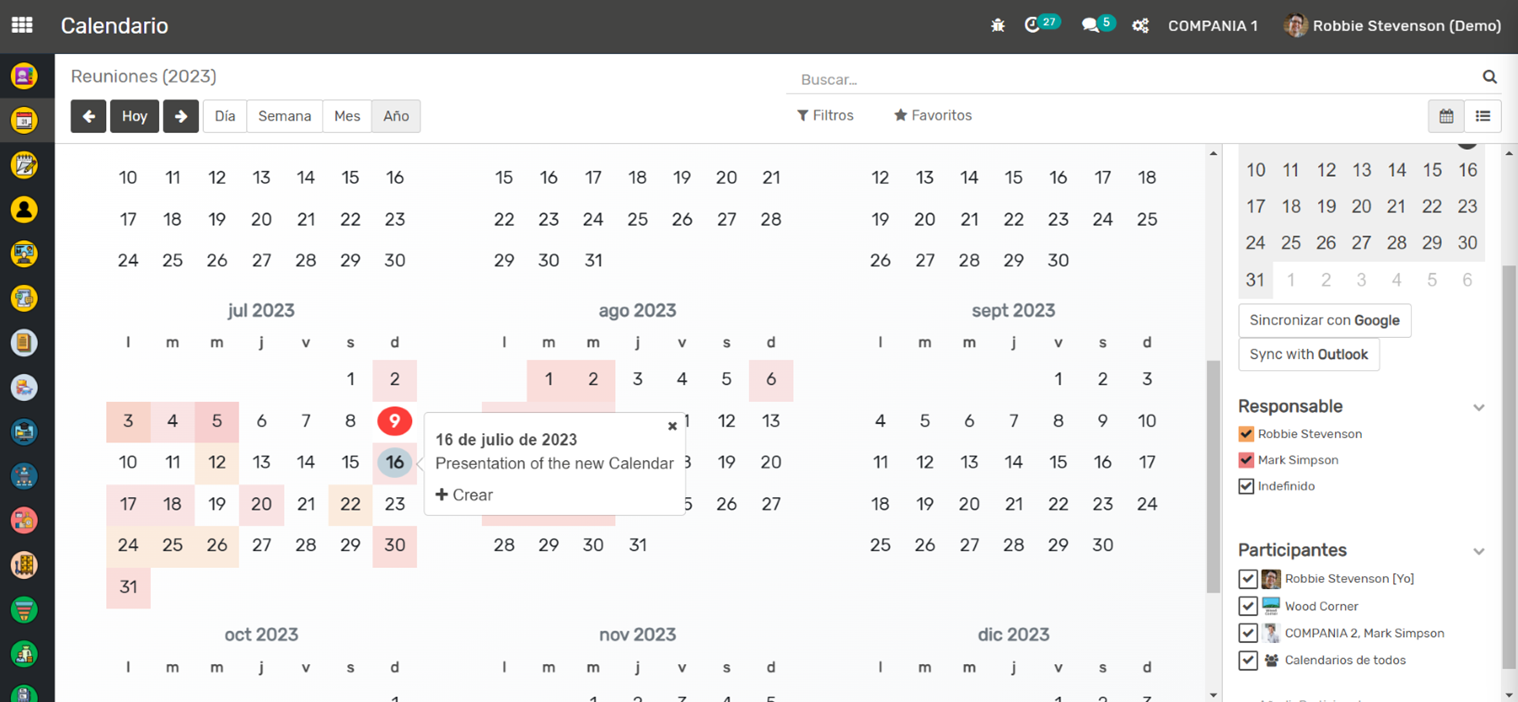Image resolution: width=1518 pixels, height=702 pixels.
Task: Toggle Calendarios de todos checkbox
Action: [1247, 660]
